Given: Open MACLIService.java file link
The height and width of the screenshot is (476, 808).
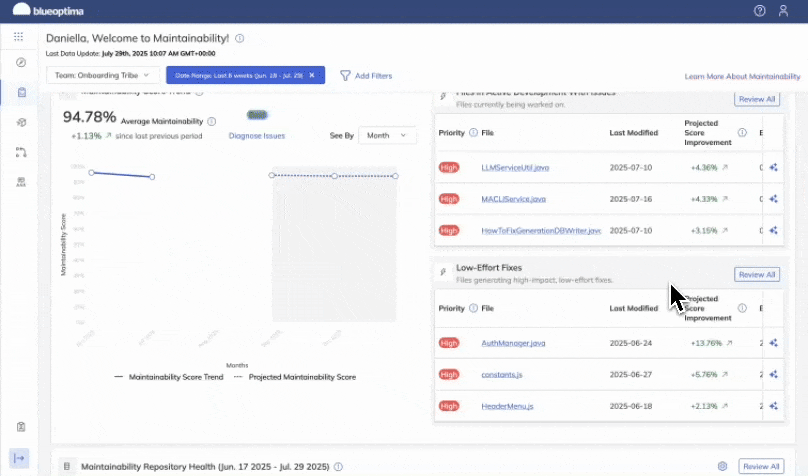Looking at the screenshot, I should click(x=513, y=199).
